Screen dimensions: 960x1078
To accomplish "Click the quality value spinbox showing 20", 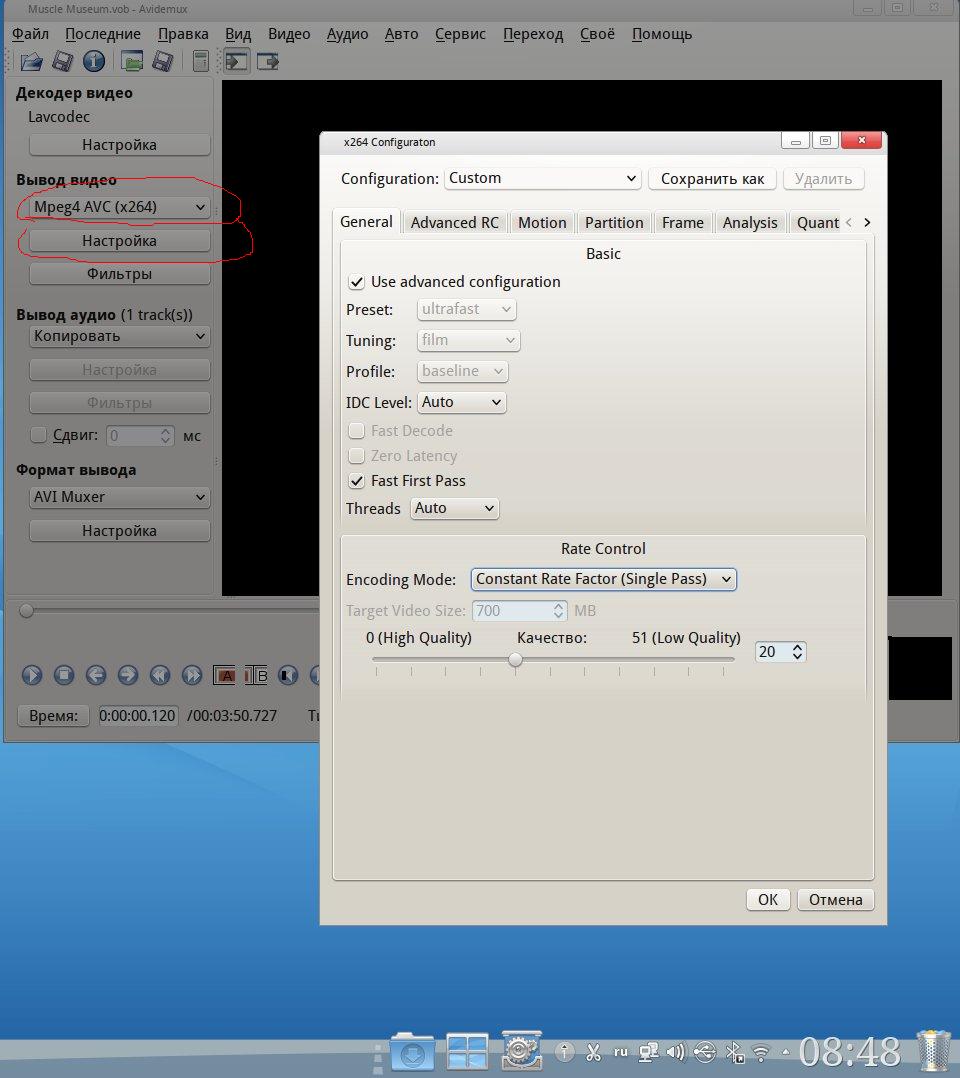I will pos(772,652).
